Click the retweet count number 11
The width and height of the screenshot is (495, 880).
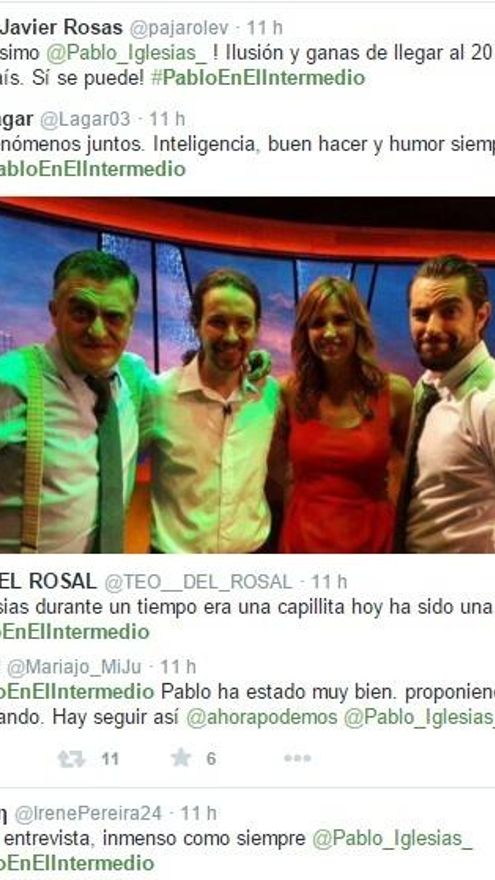point(110,759)
